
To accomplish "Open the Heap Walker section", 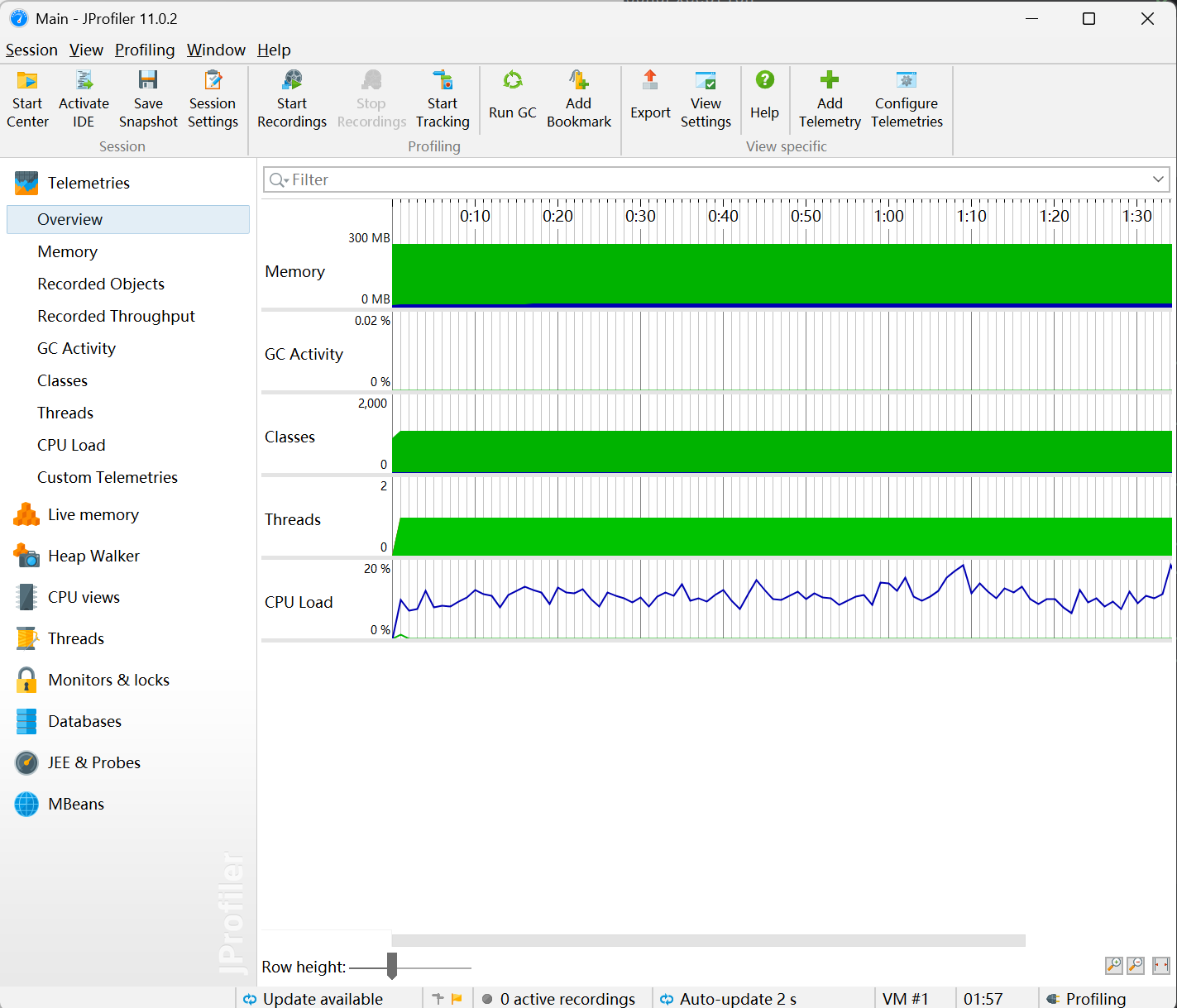I will pyautogui.click(x=93, y=556).
